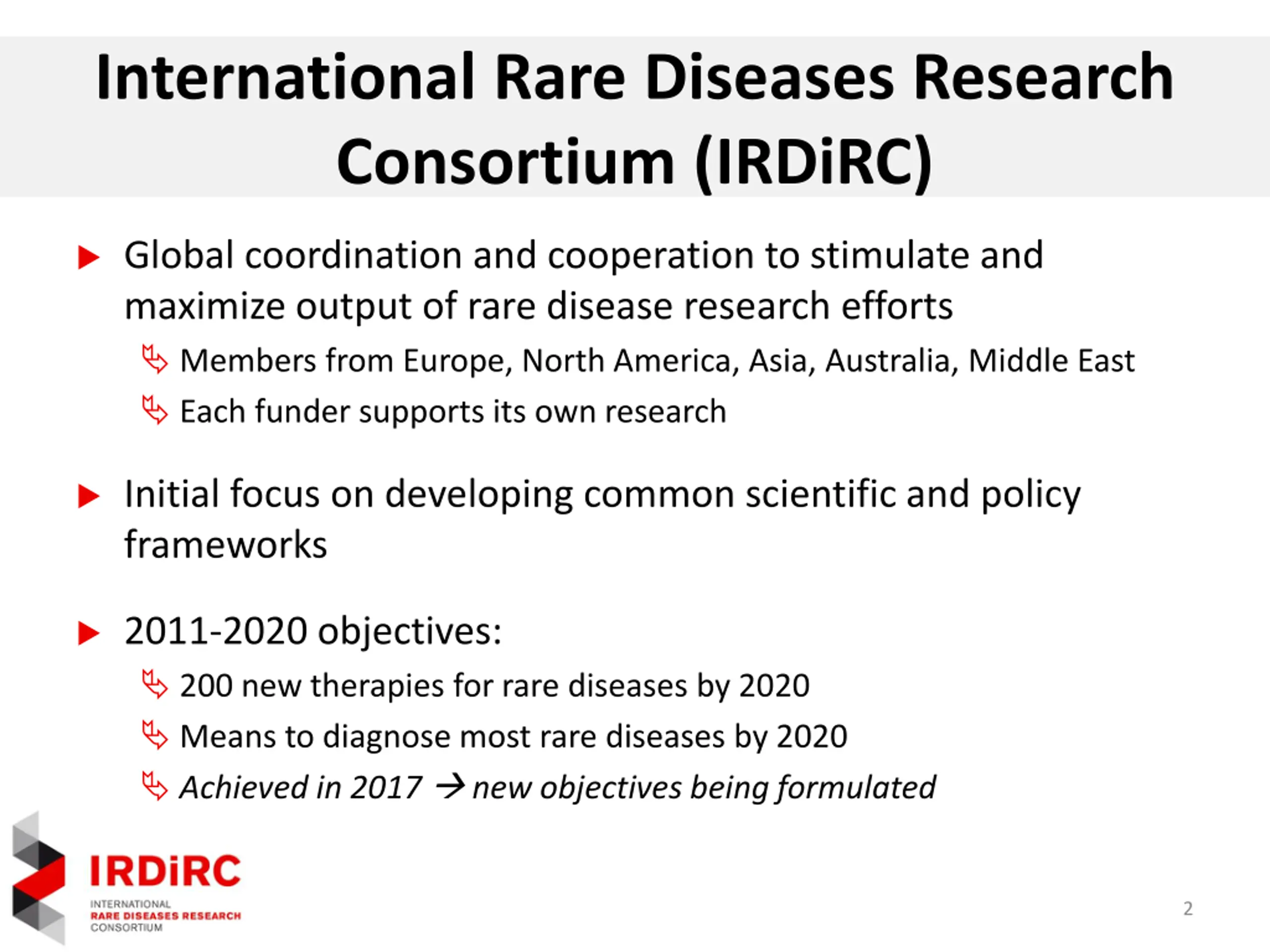This screenshot has width=1270, height=952.
Task: Click the red IRDiRC wordmark text
Action: click(x=165, y=871)
